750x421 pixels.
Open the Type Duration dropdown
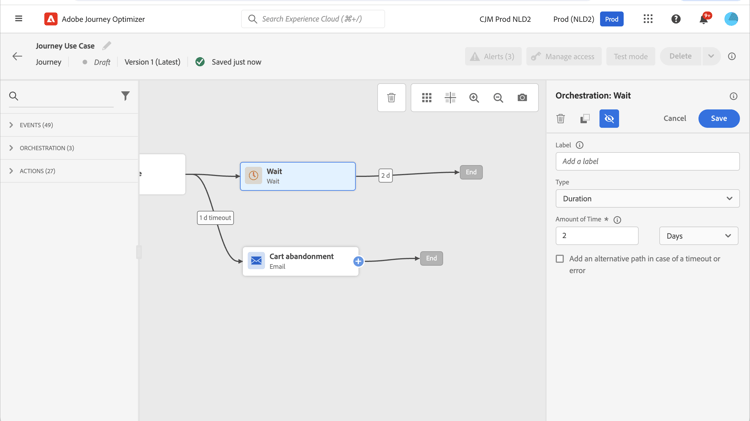coord(647,199)
